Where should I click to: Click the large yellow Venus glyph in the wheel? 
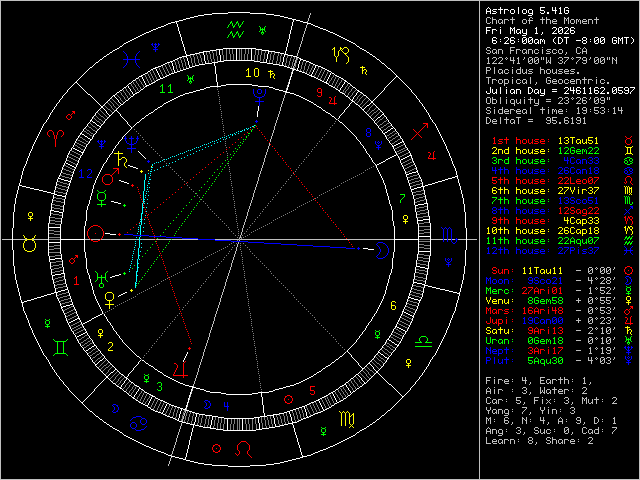click(x=110, y=300)
